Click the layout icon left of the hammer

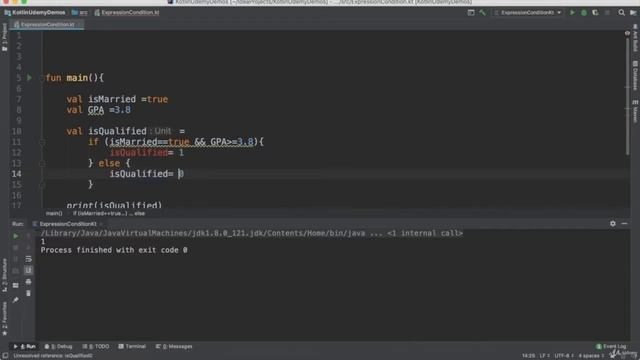[x=471, y=13]
